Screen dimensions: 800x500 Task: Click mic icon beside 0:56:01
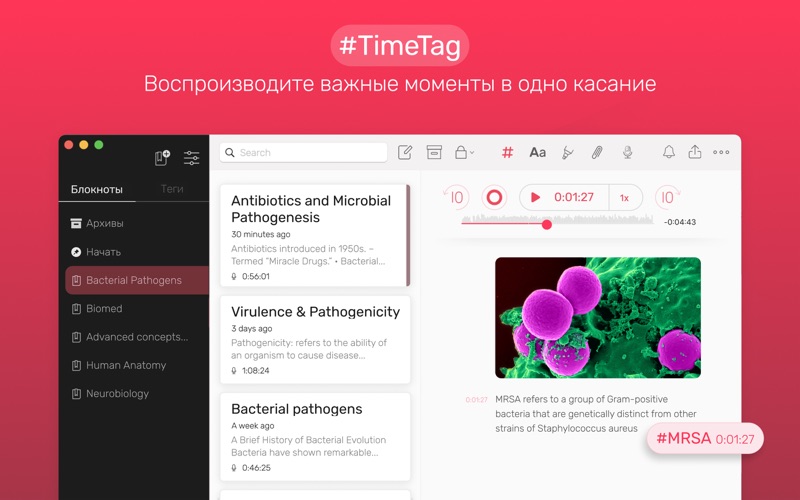pos(234,276)
